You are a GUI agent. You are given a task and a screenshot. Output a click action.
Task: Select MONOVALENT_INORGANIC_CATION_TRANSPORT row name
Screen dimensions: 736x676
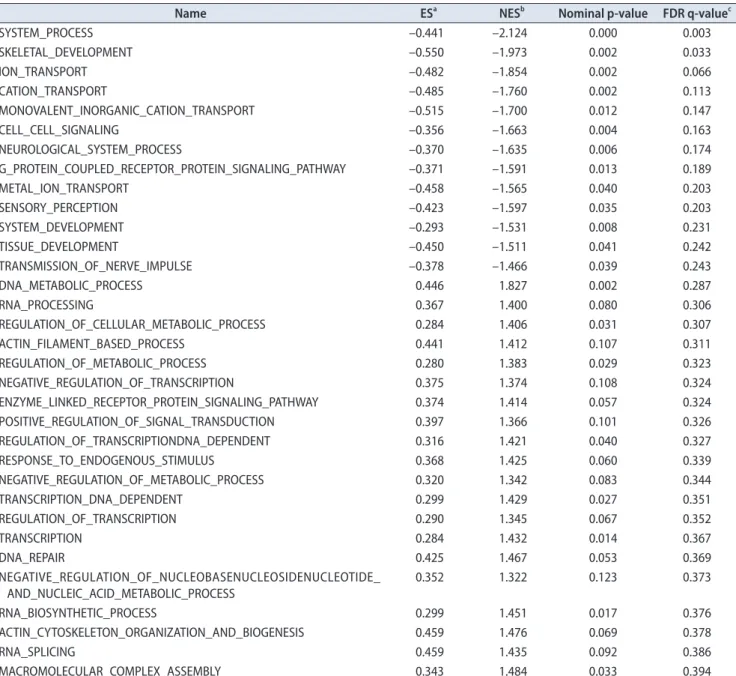(127, 111)
